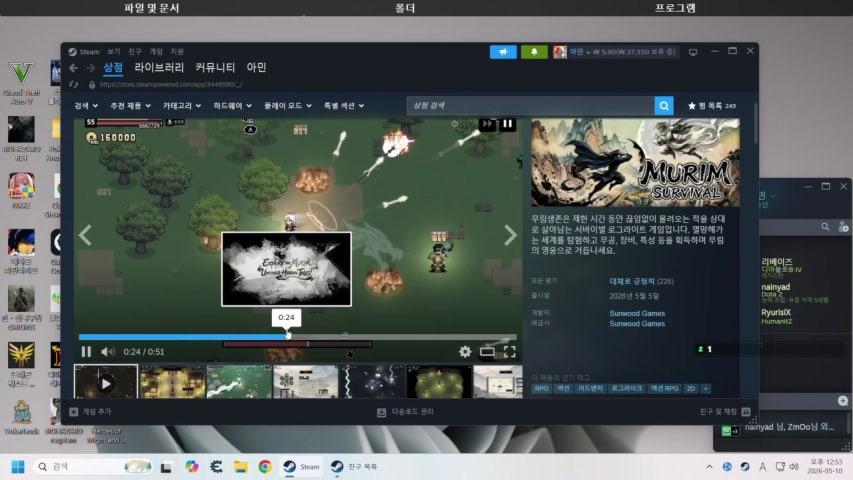Click the 로그라이크 tag
Image resolution: width=853 pixels, height=480 pixels.
coord(627,389)
